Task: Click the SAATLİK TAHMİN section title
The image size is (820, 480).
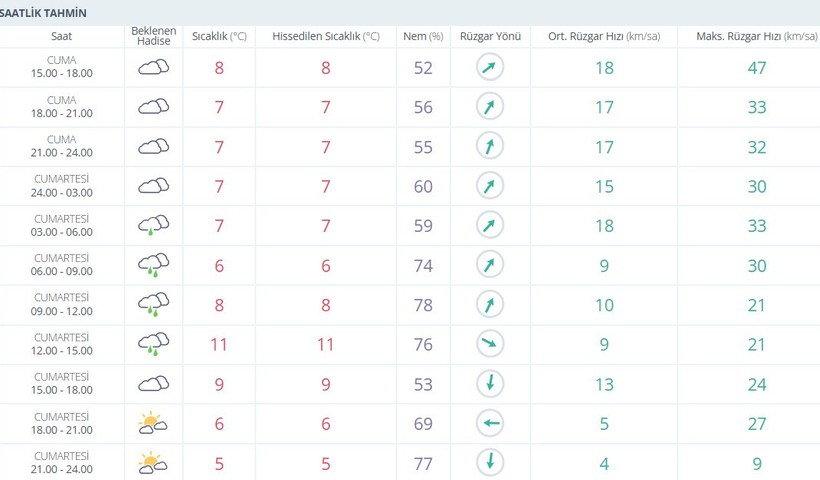Action: [43, 13]
